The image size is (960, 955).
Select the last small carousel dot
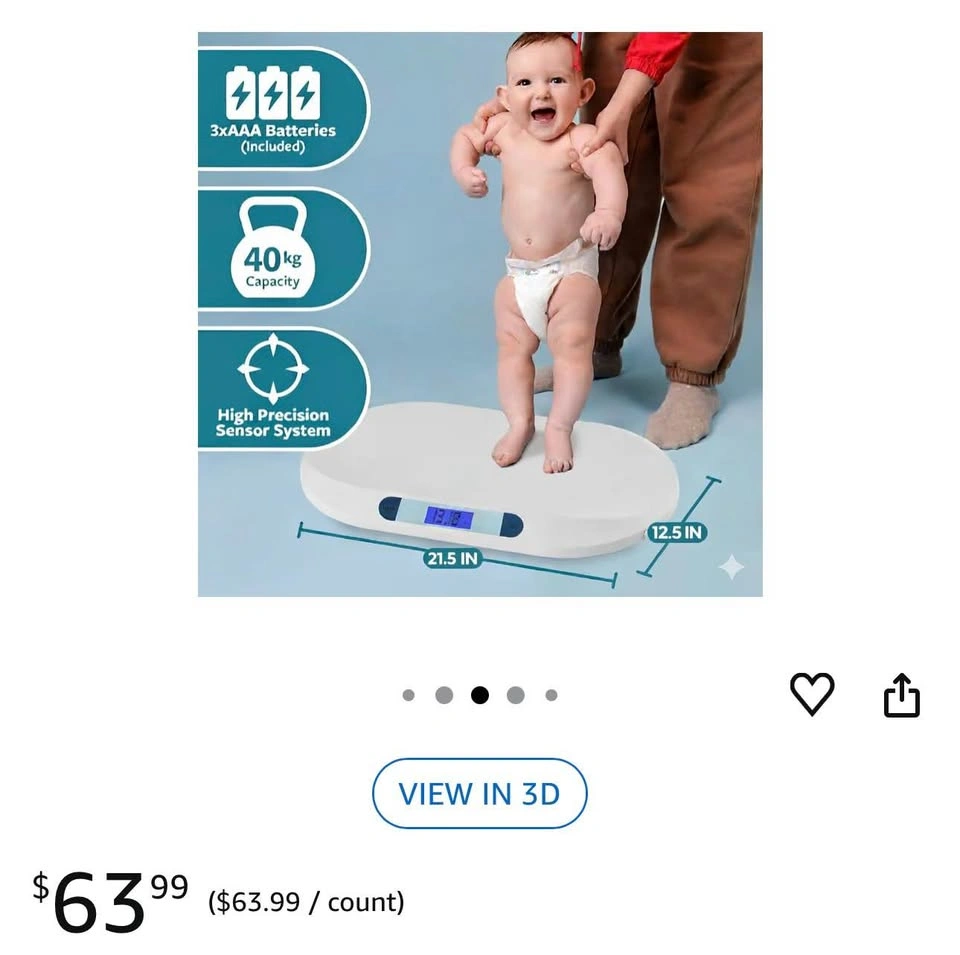551,695
